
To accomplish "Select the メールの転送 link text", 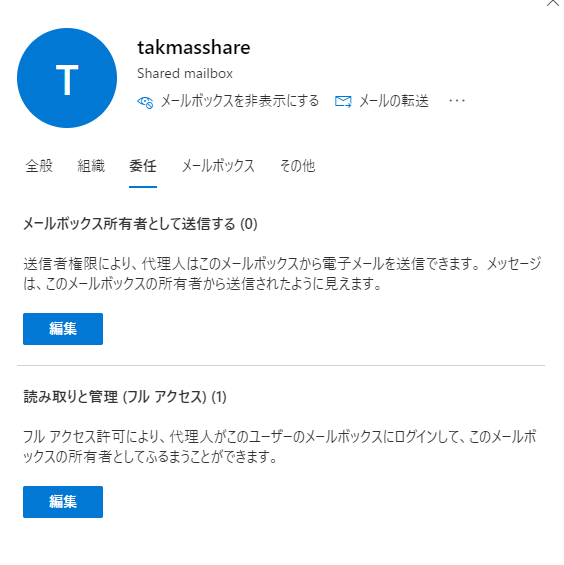I will coord(394,101).
